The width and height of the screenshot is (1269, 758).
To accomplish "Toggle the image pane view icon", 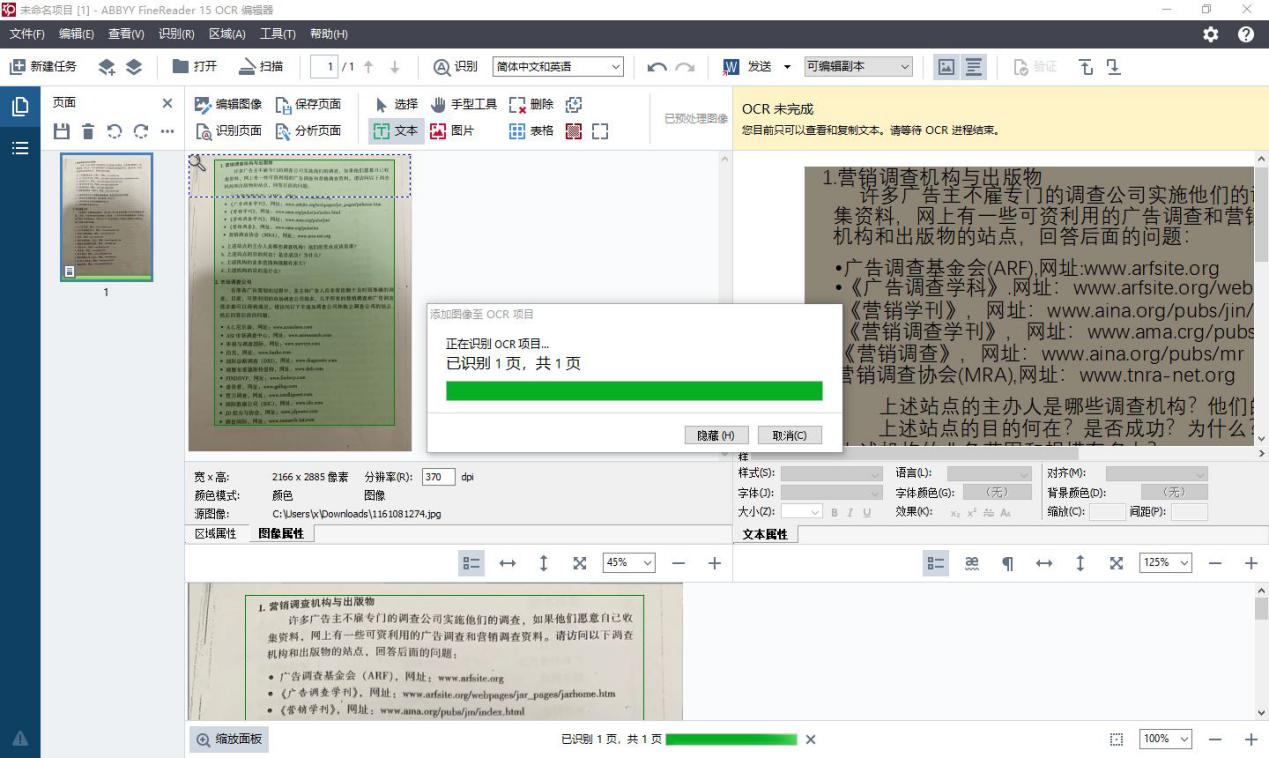I will (945, 67).
